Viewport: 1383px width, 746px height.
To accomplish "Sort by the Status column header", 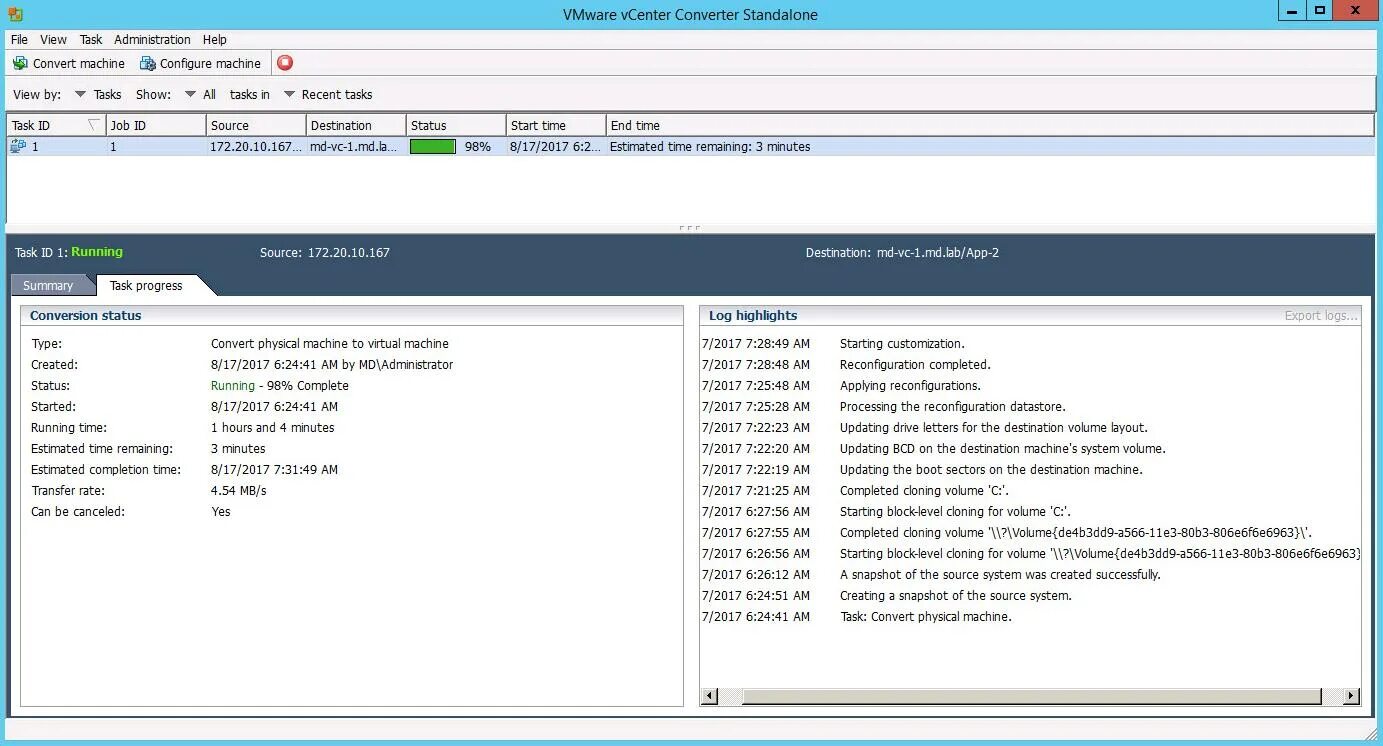I will [x=456, y=125].
